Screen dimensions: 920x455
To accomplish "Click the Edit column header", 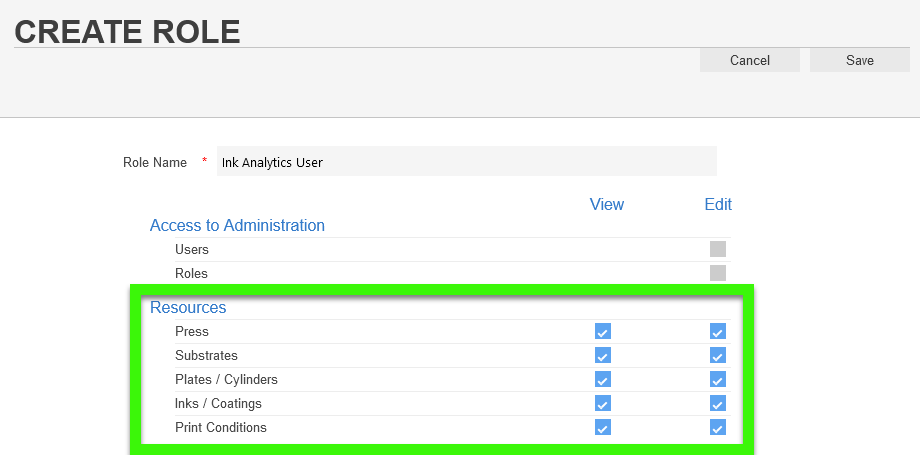I will pos(718,205).
